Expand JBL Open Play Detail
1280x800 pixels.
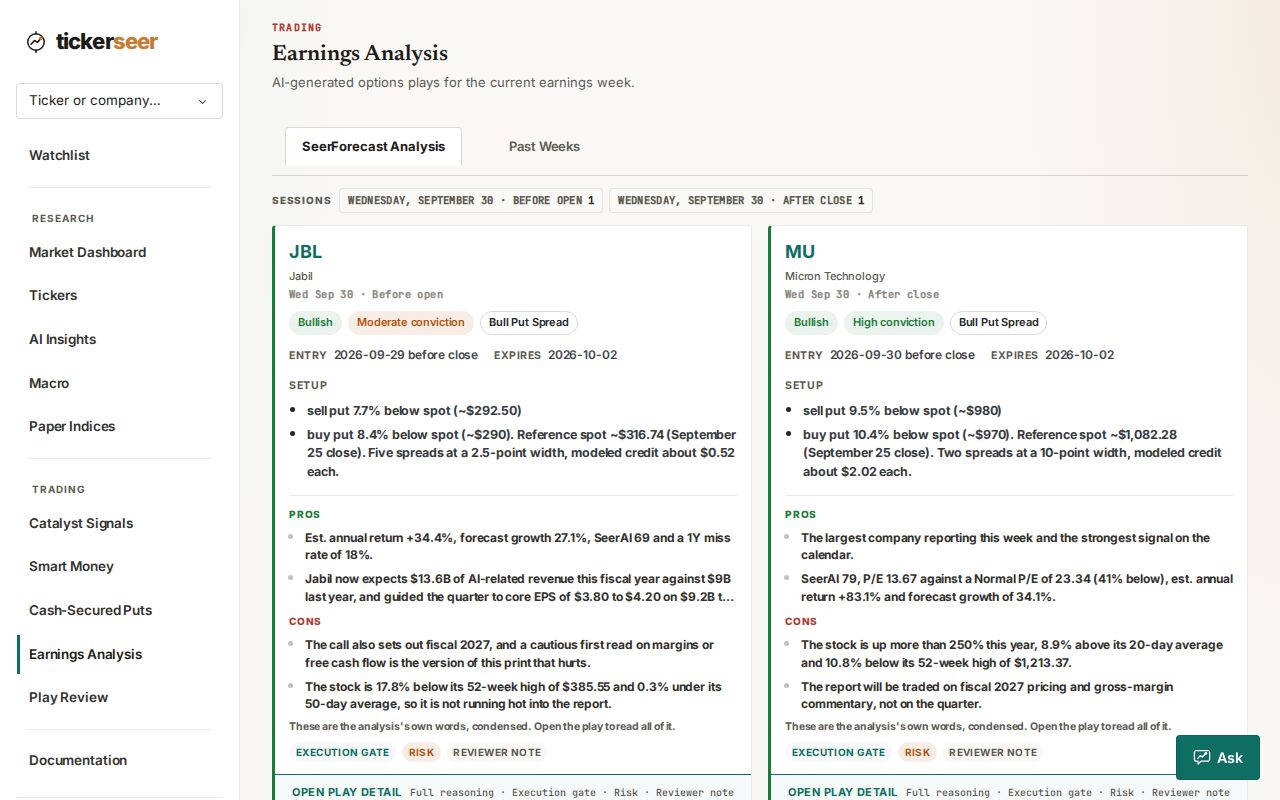(512, 788)
